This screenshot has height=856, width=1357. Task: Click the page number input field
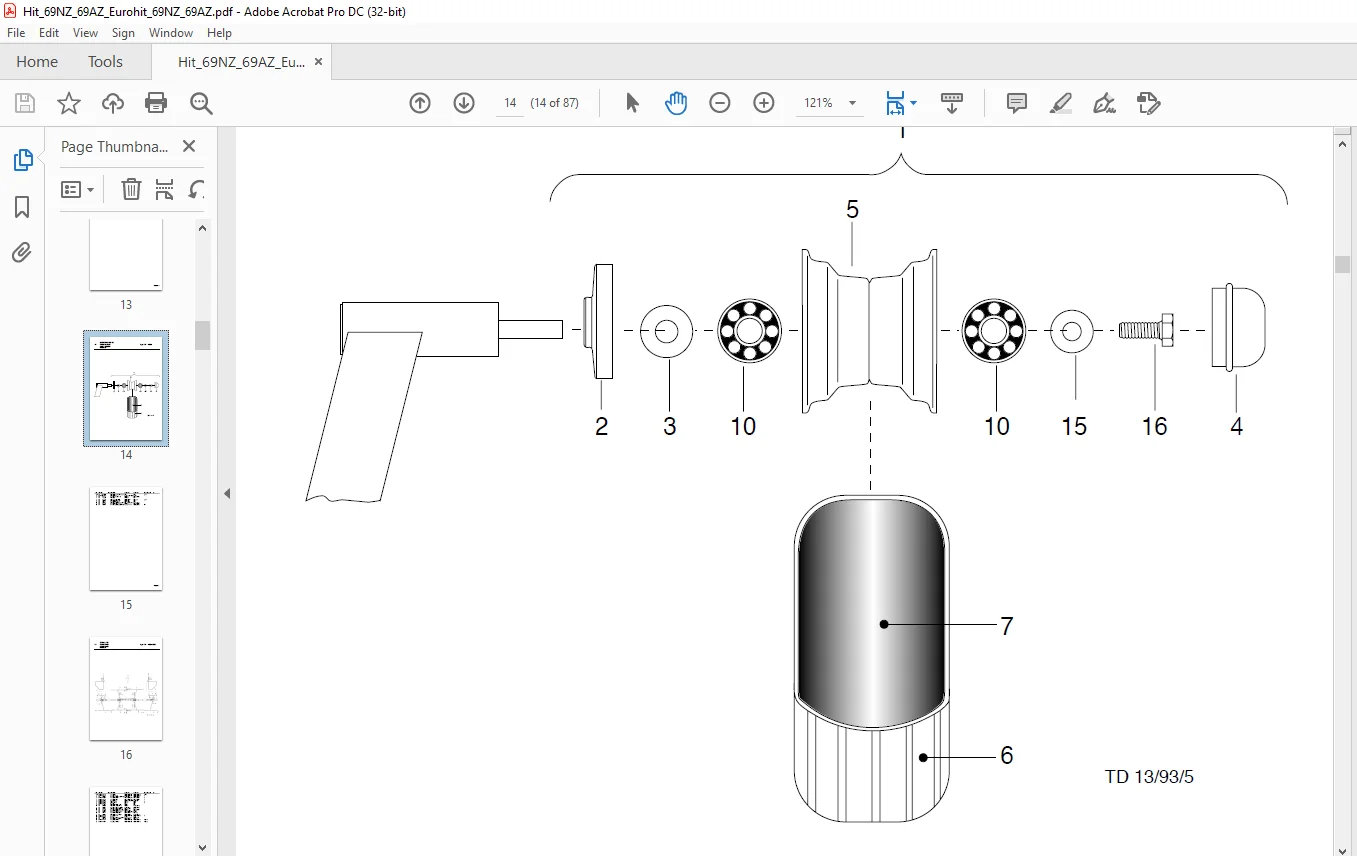pyautogui.click(x=510, y=103)
